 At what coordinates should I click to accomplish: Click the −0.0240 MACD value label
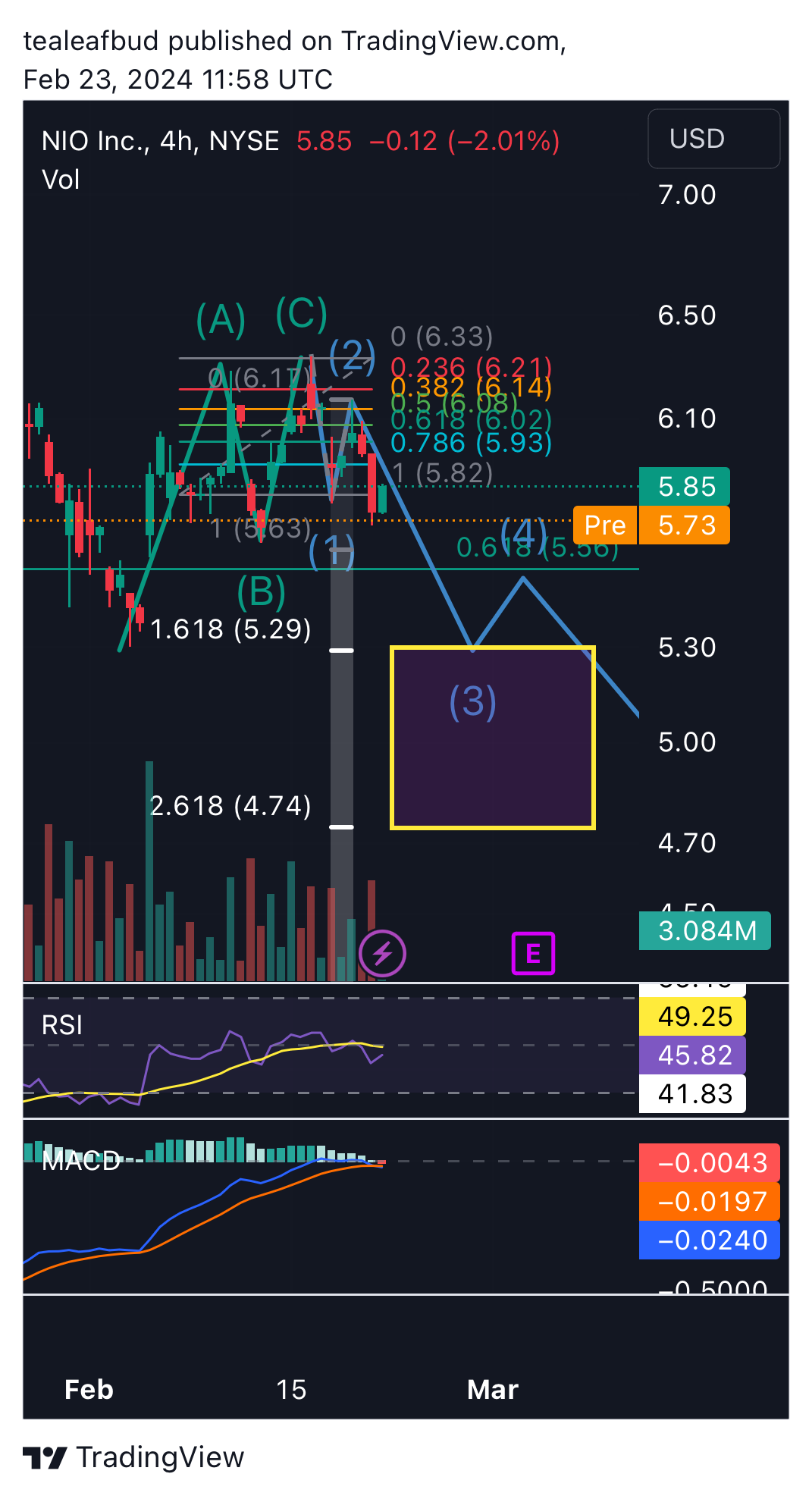click(710, 1240)
